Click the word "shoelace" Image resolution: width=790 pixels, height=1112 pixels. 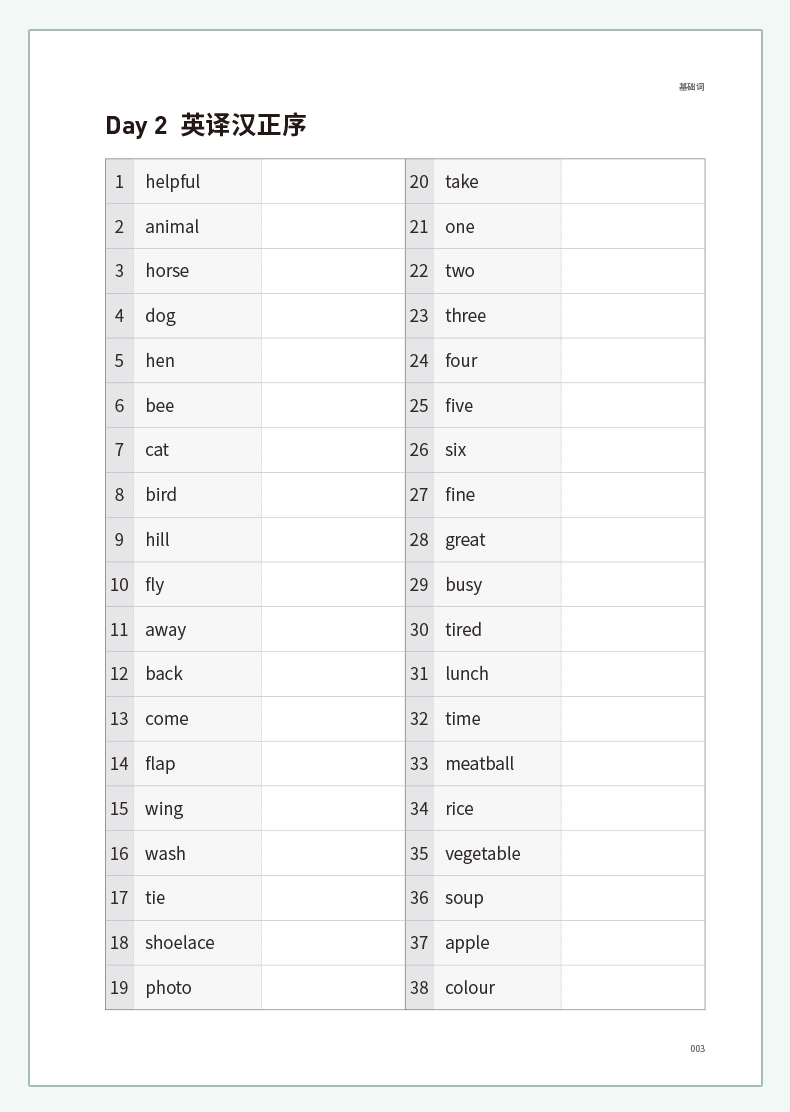click(180, 943)
